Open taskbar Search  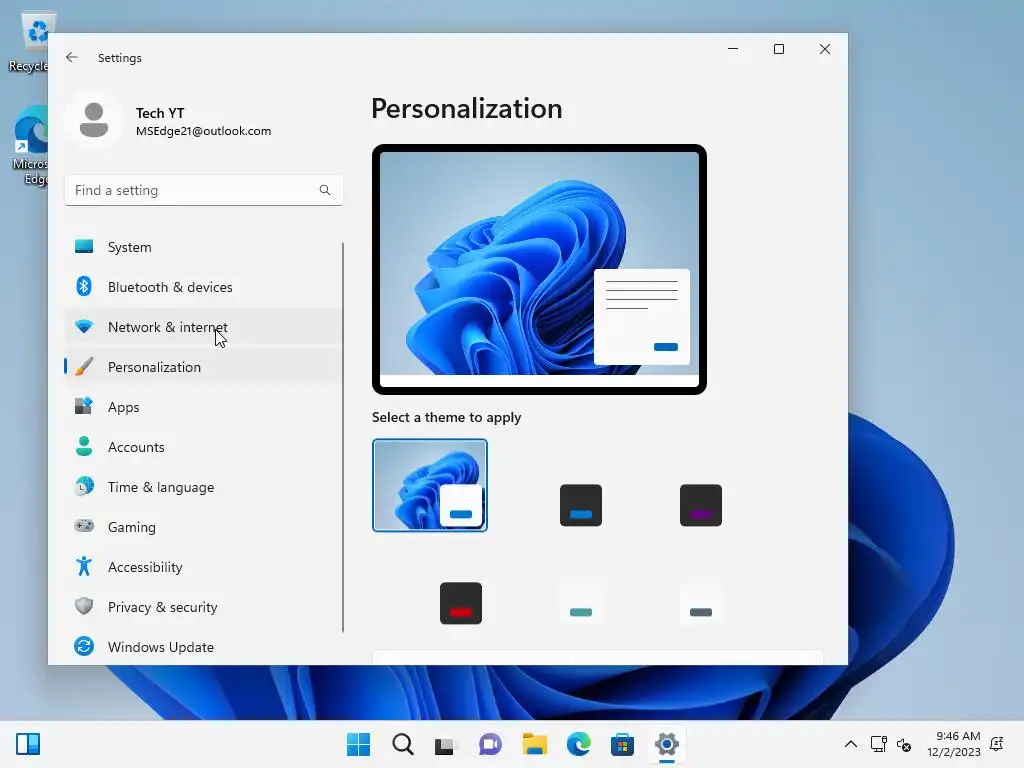click(402, 744)
